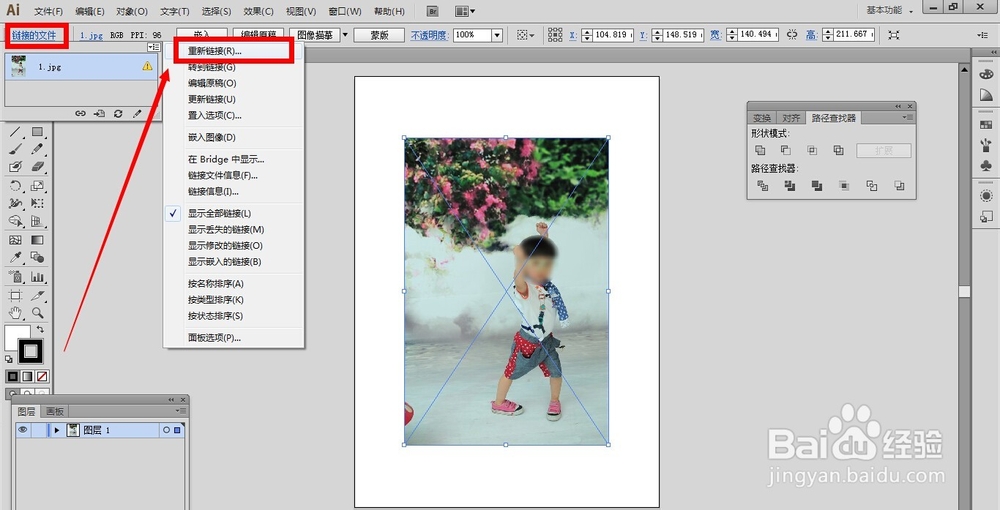Click Trim icon in Pathfinder panel
The image size is (1000, 510).
point(790,186)
